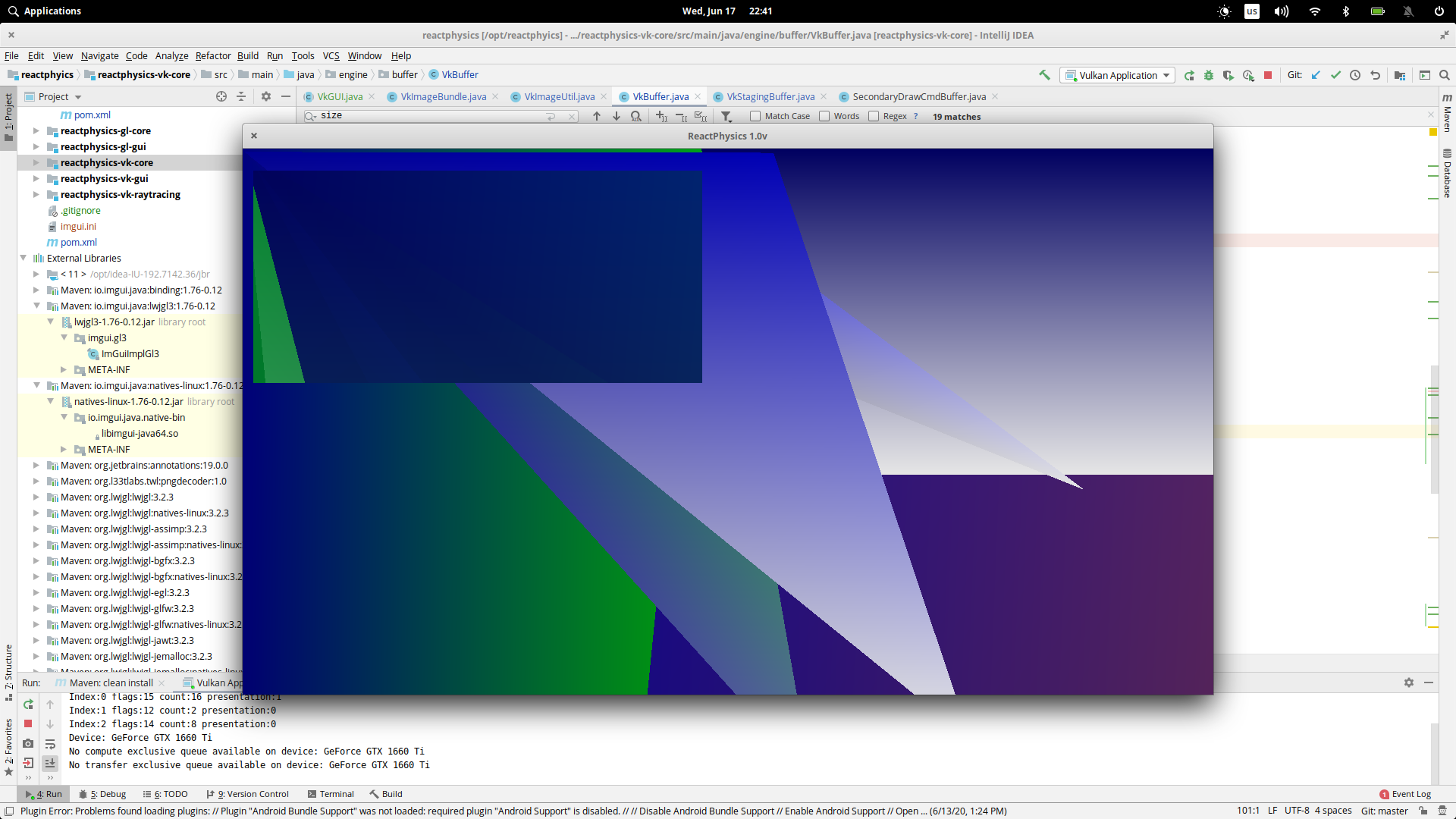1456x819 pixels.
Task: Stop the running application
Action: click(1266, 75)
